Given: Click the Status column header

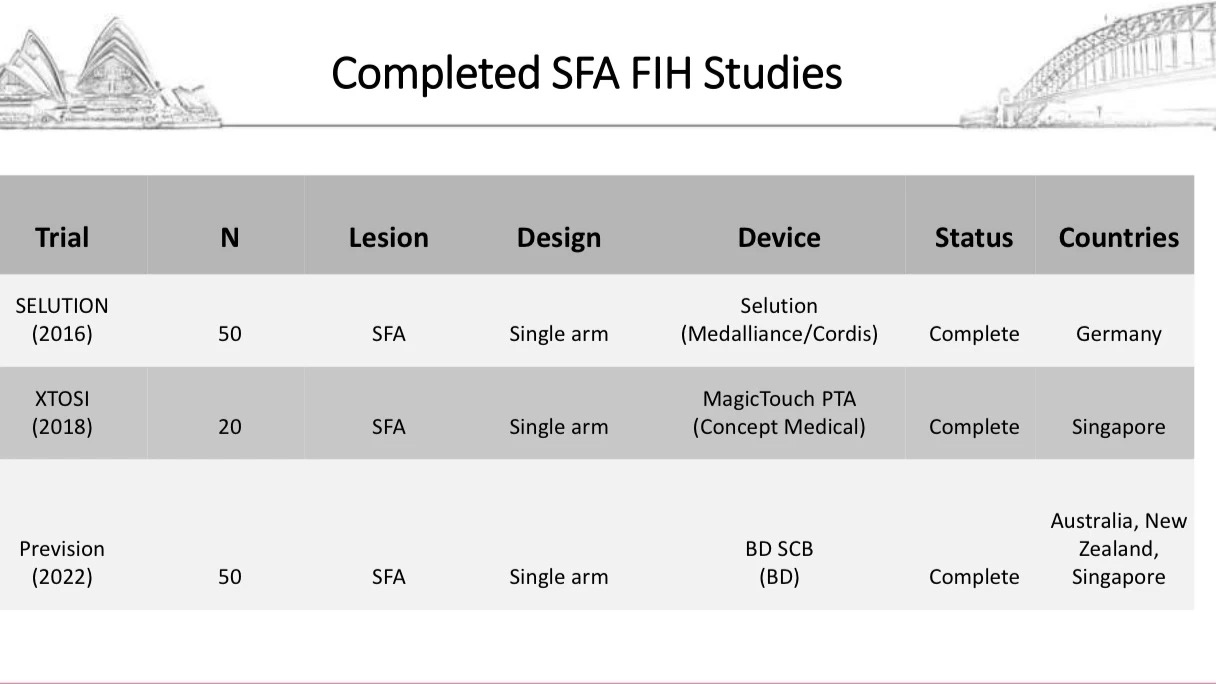Looking at the screenshot, I should (974, 238).
